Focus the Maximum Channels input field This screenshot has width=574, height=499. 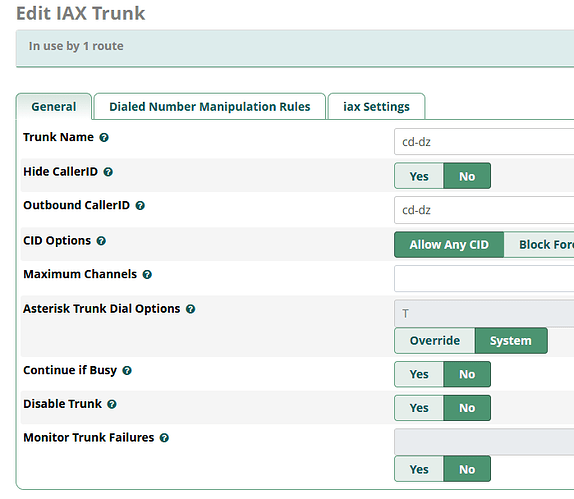coord(484,279)
